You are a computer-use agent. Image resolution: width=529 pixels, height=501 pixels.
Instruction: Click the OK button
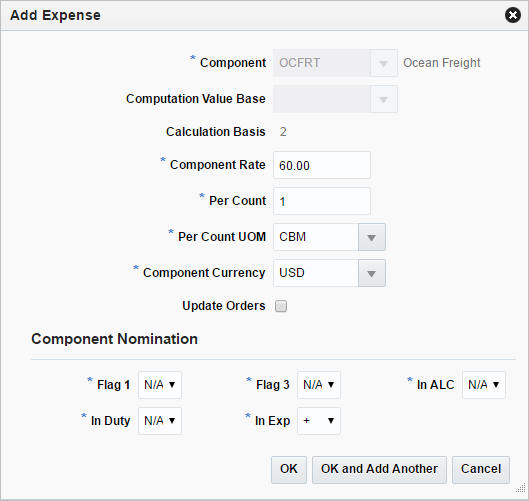tap(289, 470)
